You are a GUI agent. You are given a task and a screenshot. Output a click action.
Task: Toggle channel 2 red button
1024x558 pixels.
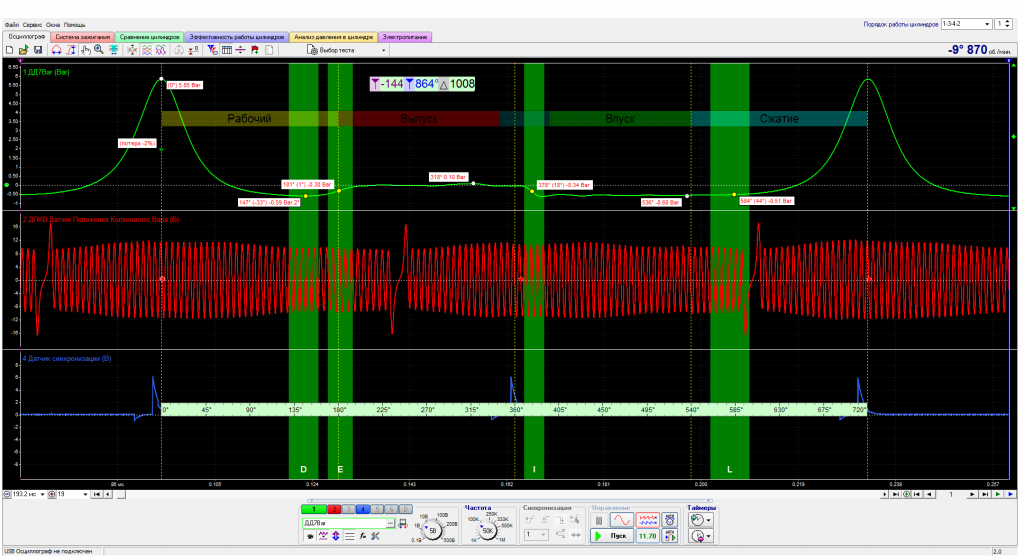click(x=334, y=509)
